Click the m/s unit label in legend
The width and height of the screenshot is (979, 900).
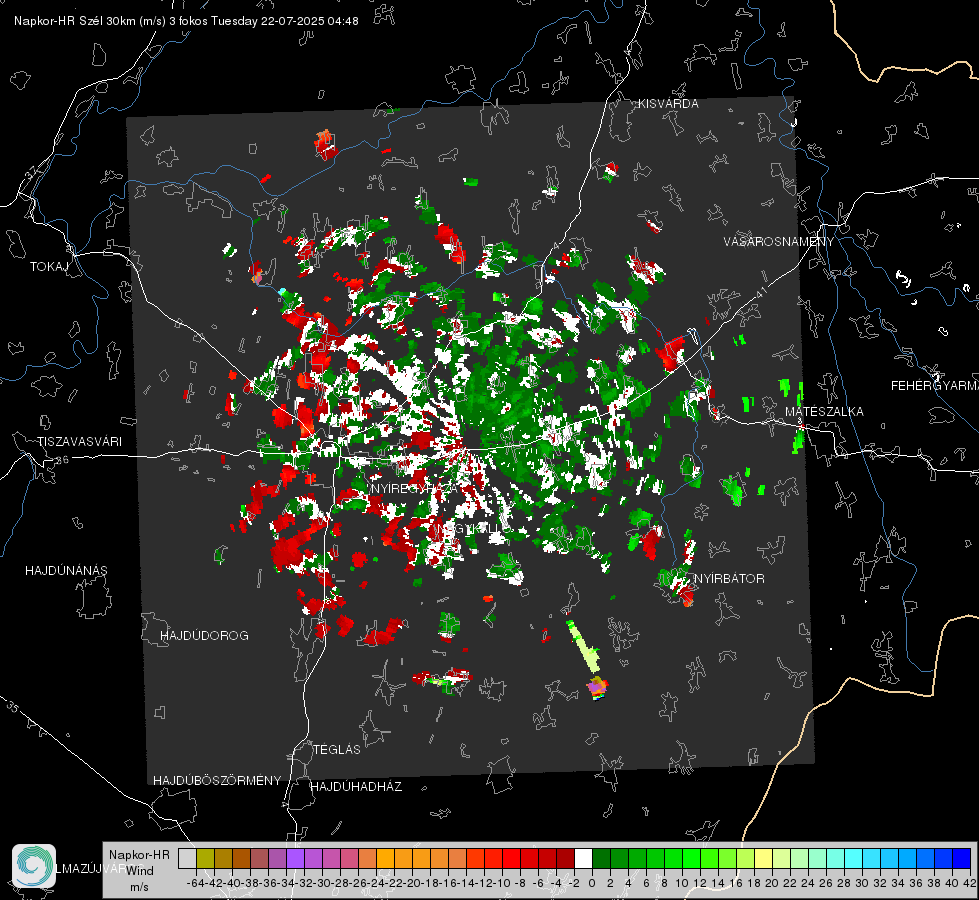pos(139,887)
